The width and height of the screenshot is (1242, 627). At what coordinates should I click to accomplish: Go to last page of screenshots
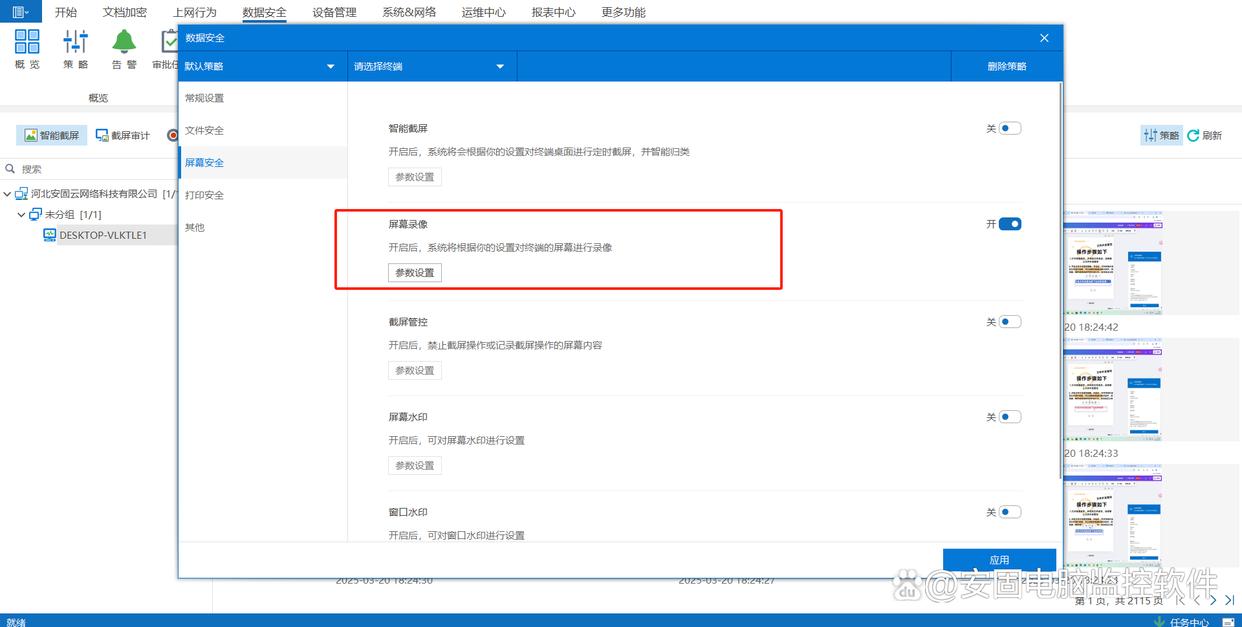point(1230,600)
